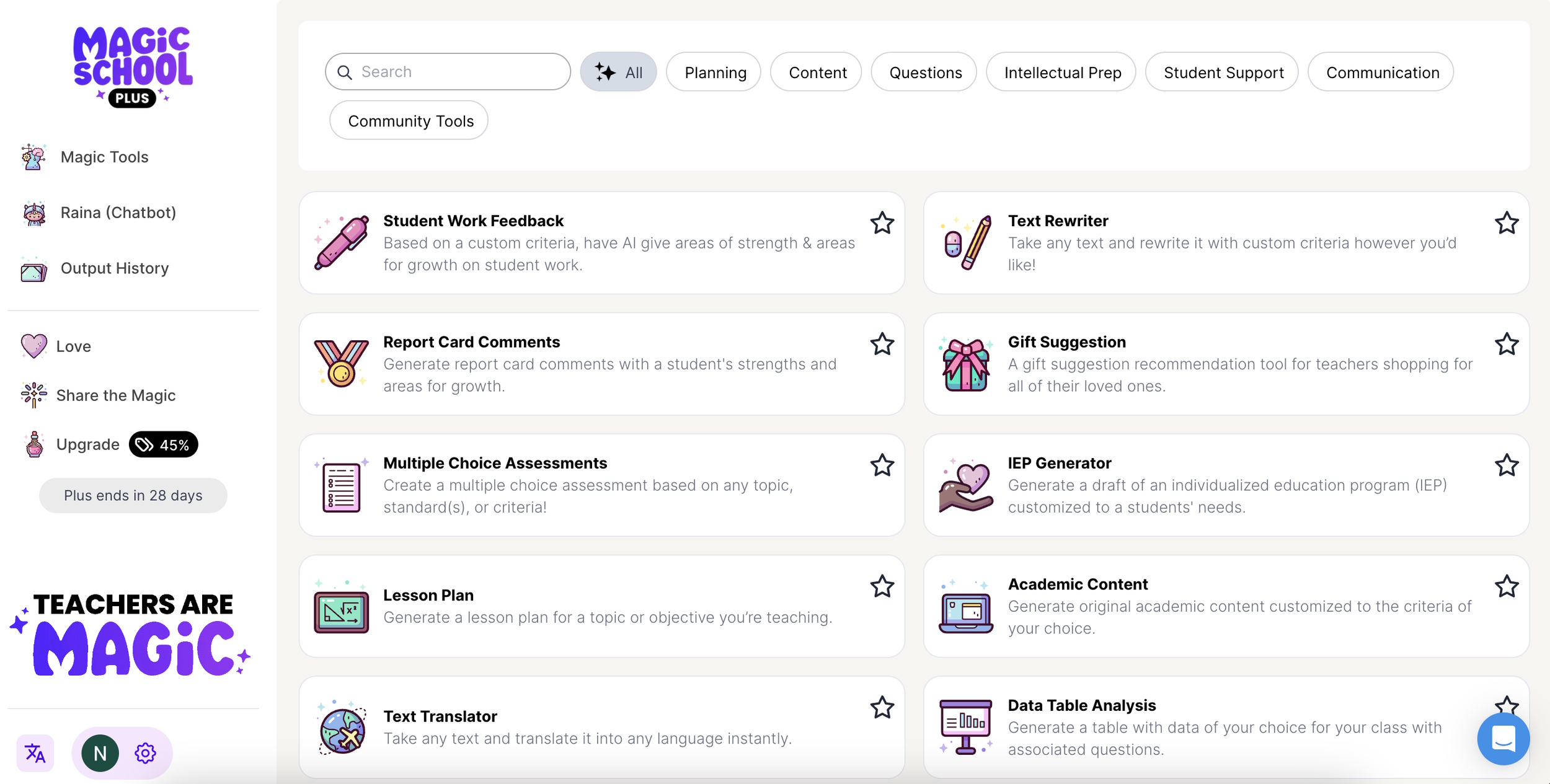This screenshot has height=784, width=1550.
Task: Star the Text Rewriter tool
Action: tap(1506, 223)
